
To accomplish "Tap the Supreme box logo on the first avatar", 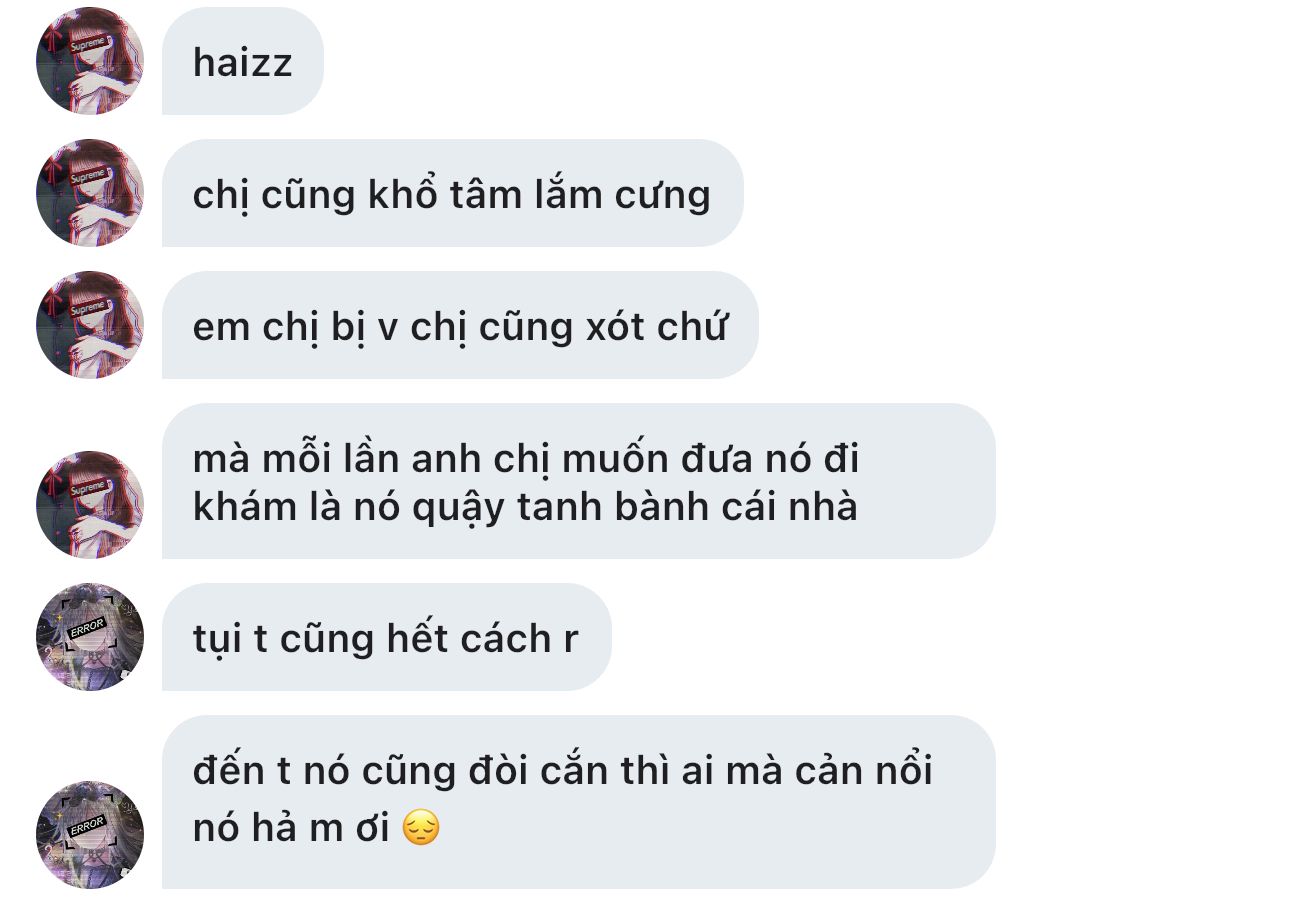I will click(x=87, y=45).
